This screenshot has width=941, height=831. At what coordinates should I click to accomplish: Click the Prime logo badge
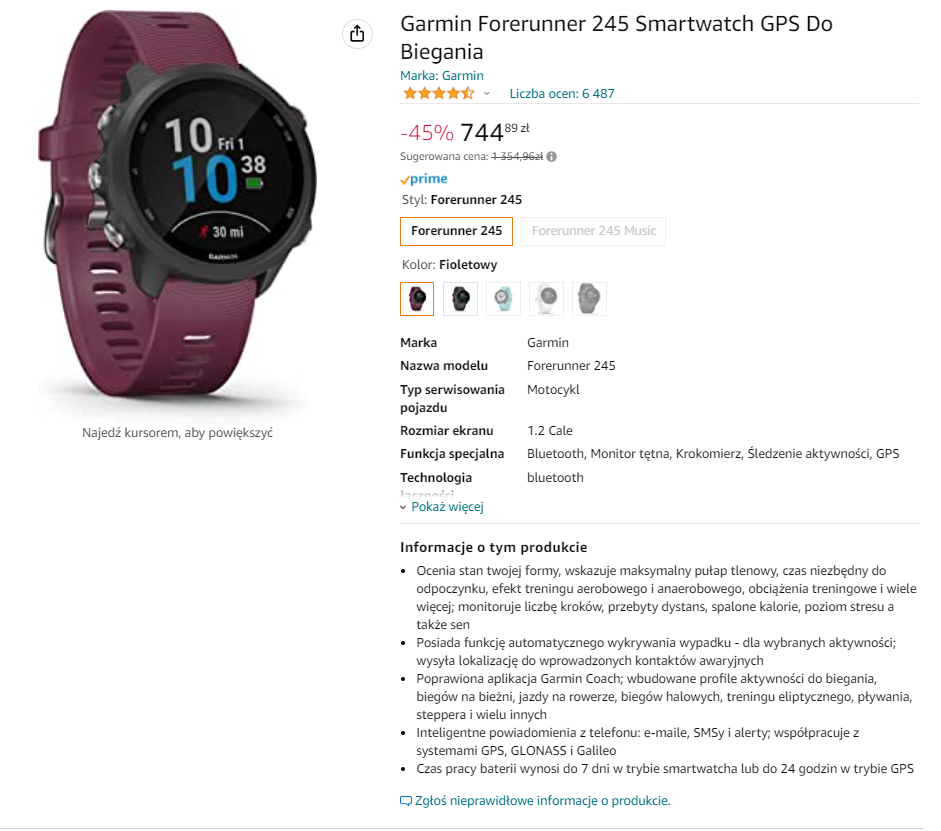coord(424,179)
